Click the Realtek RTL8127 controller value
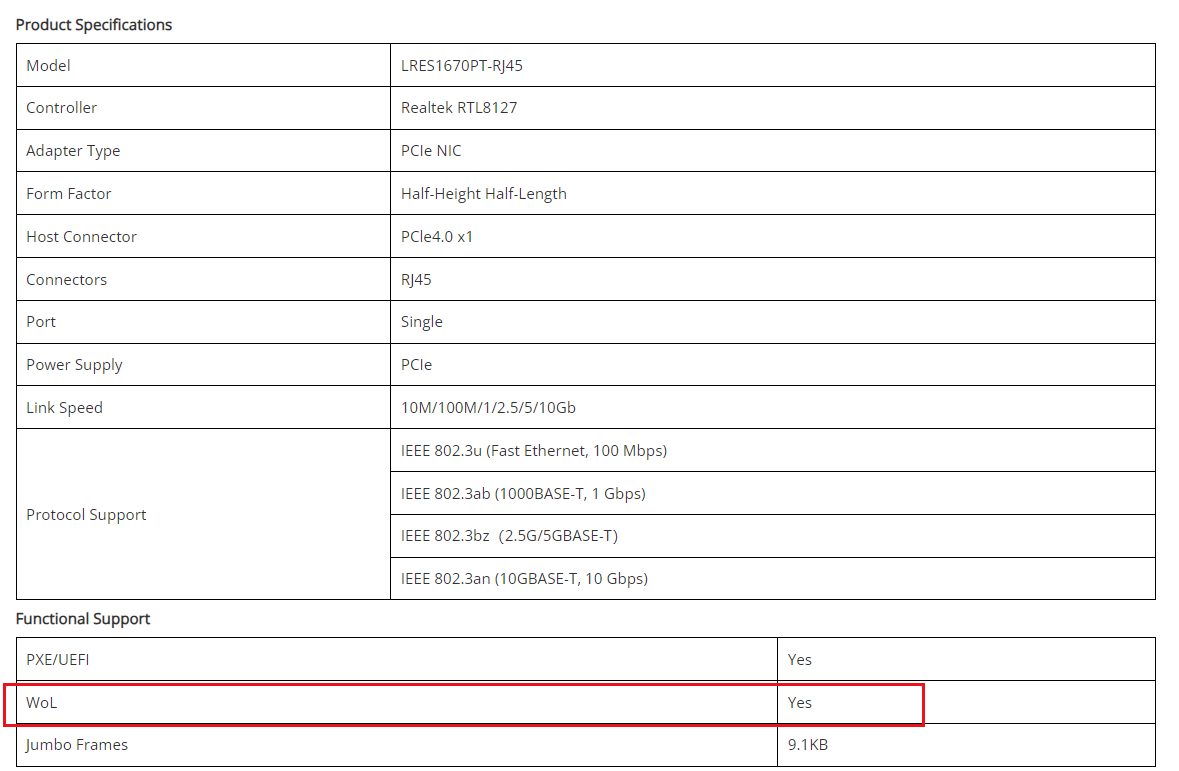Image resolution: width=1179 pixels, height=771 pixels. (459, 108)
